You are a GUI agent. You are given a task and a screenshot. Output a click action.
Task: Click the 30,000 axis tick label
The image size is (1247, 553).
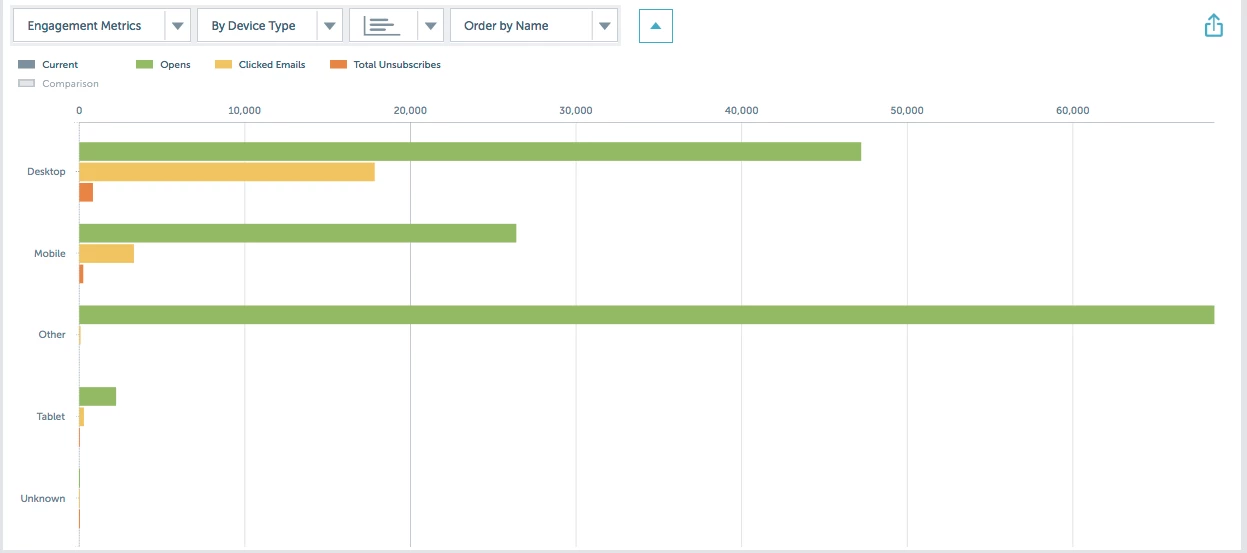pyautogui.click(x=576, y=111)
